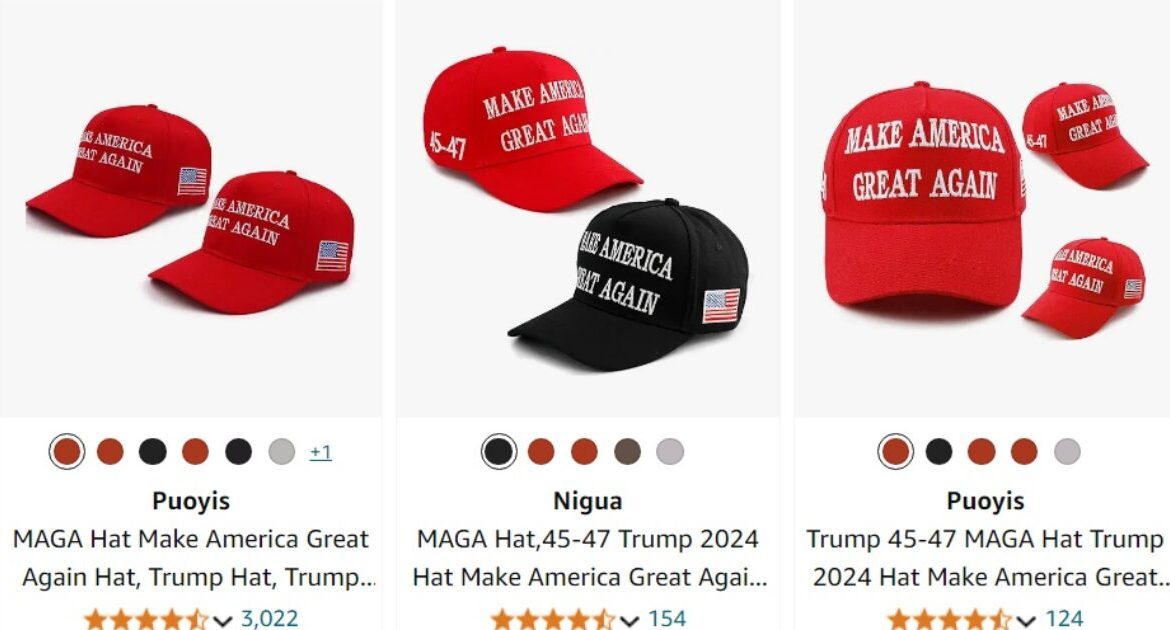
Task: Open the 124 reviews link
Action: point(1064,619)
